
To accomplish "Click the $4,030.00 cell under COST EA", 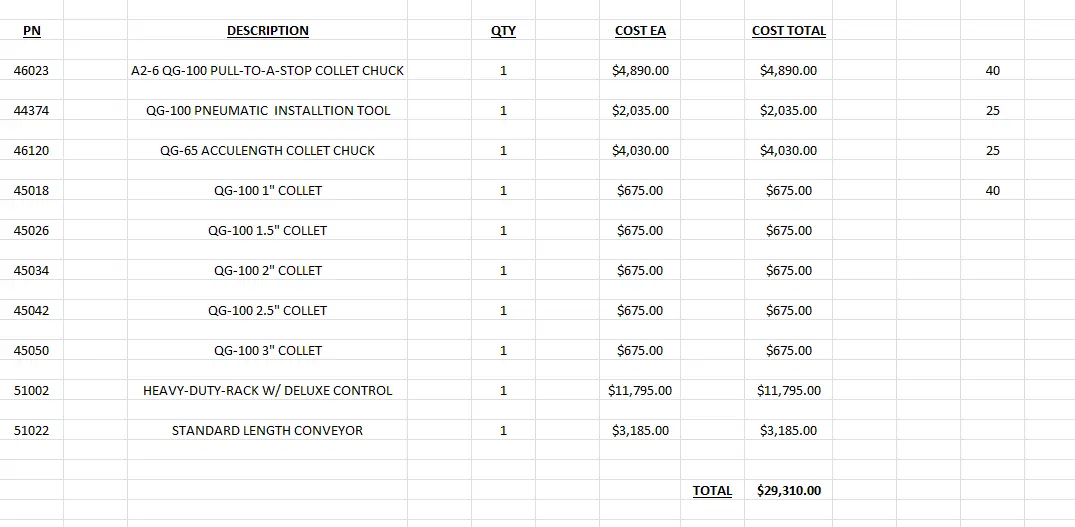I will [640, 151].
